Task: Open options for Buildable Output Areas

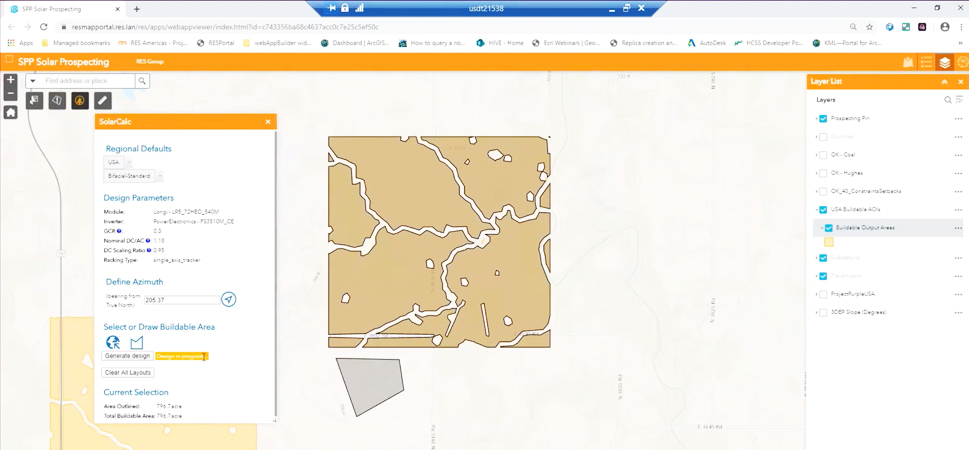Action: [958, 228]
